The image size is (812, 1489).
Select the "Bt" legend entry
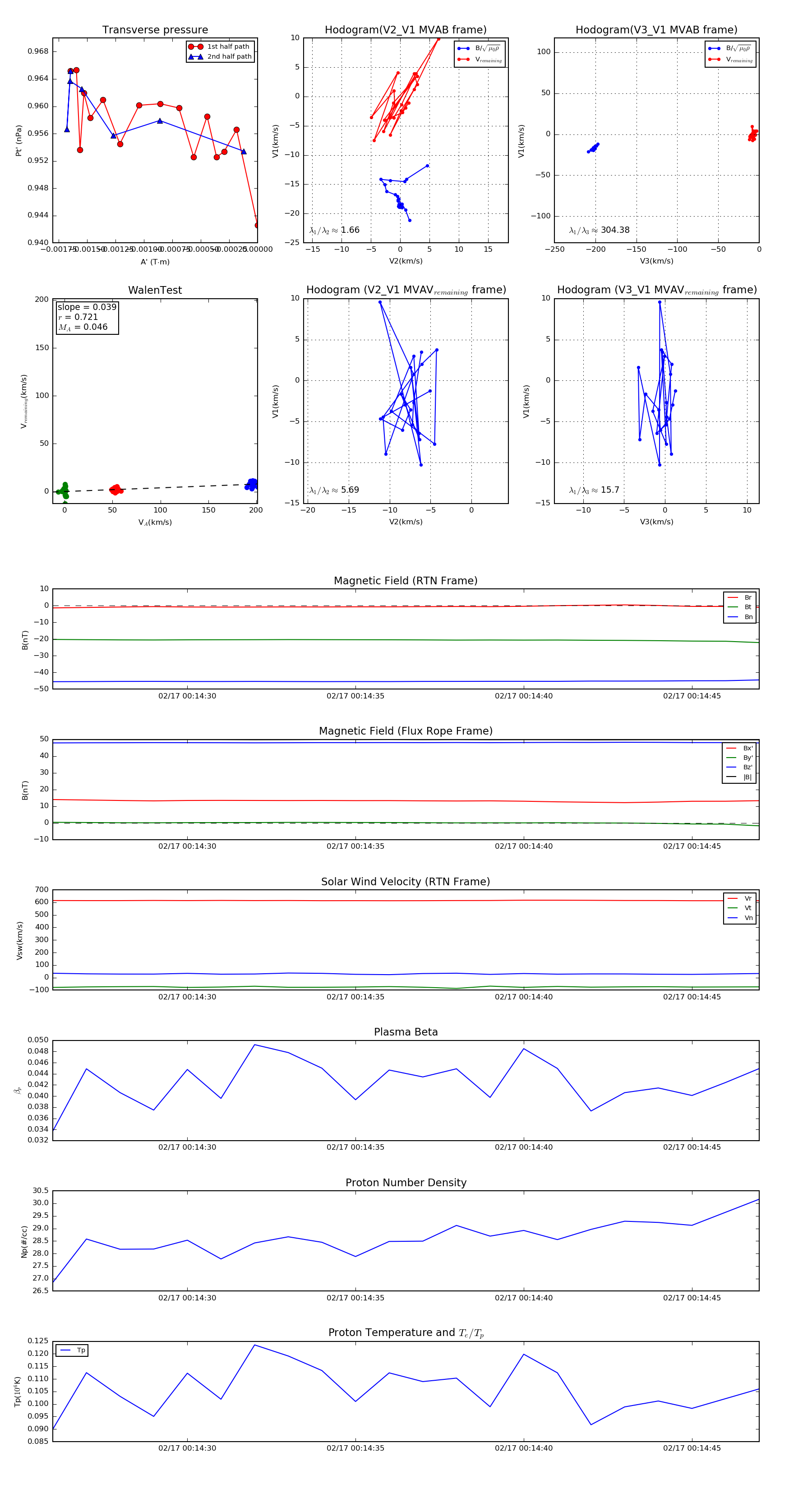click(740, 607)
